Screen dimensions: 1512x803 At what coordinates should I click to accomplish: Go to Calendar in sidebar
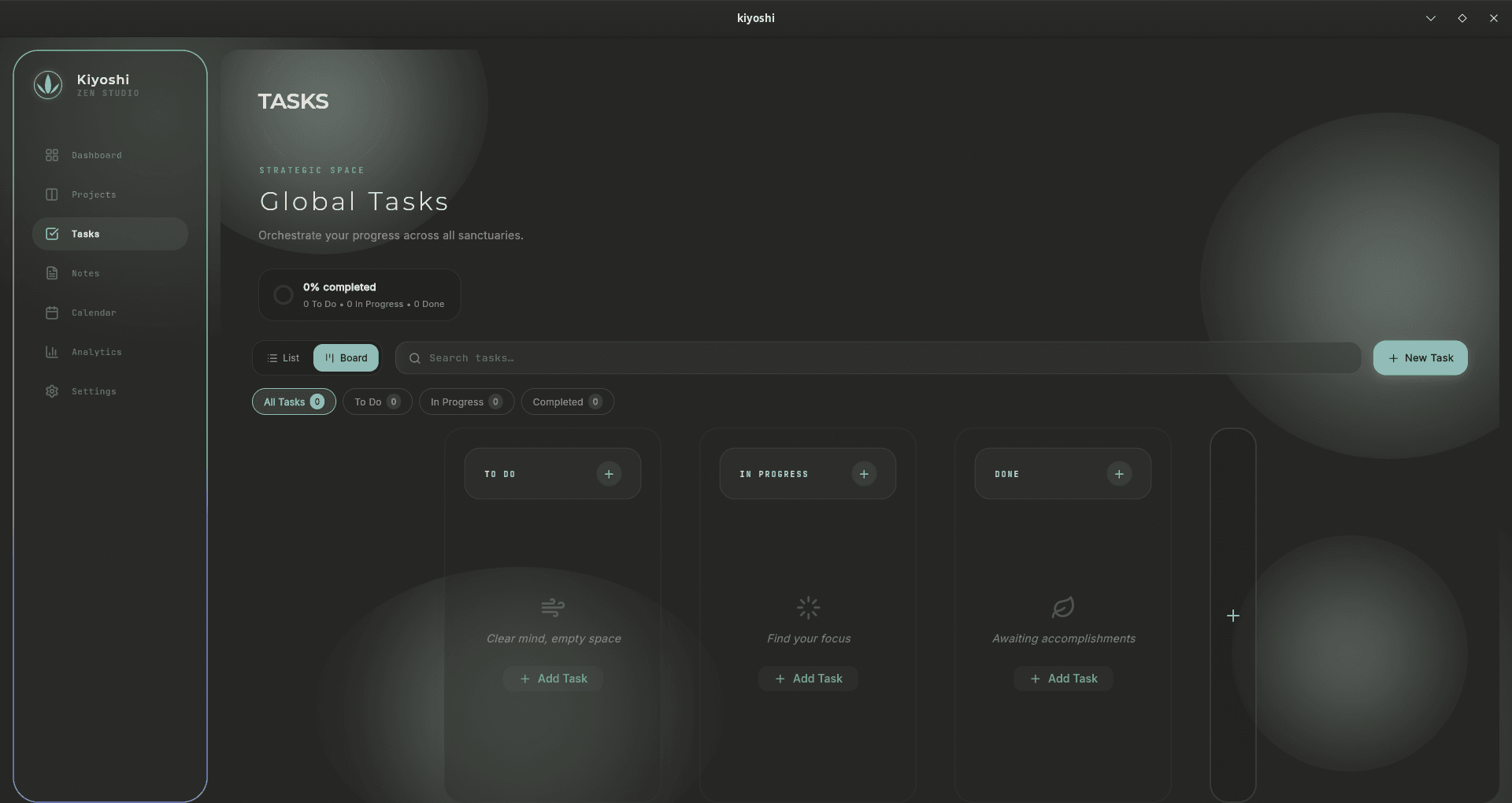pos(110,313)
